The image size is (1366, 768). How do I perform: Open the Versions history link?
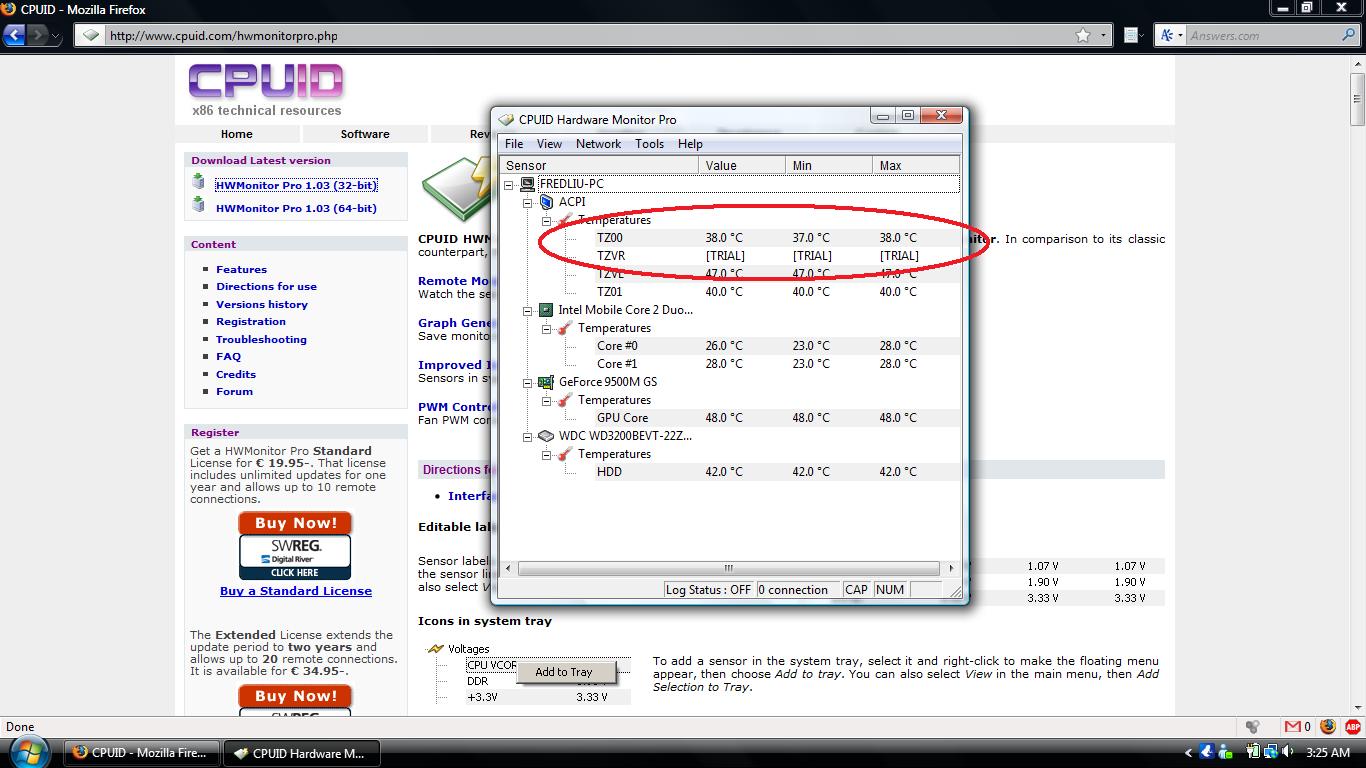[x=262, y=304]
